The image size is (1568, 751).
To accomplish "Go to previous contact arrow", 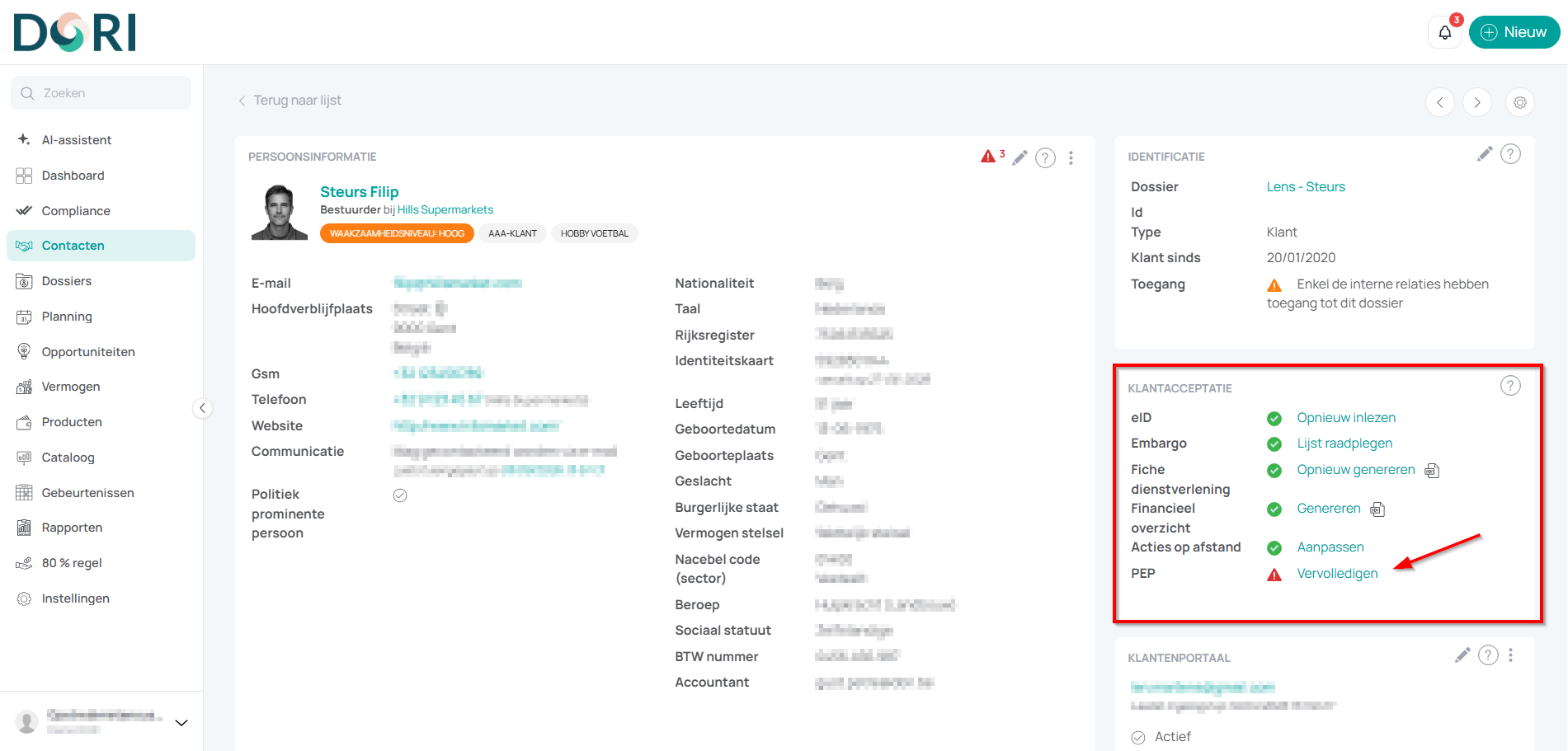I will 1440,102.
